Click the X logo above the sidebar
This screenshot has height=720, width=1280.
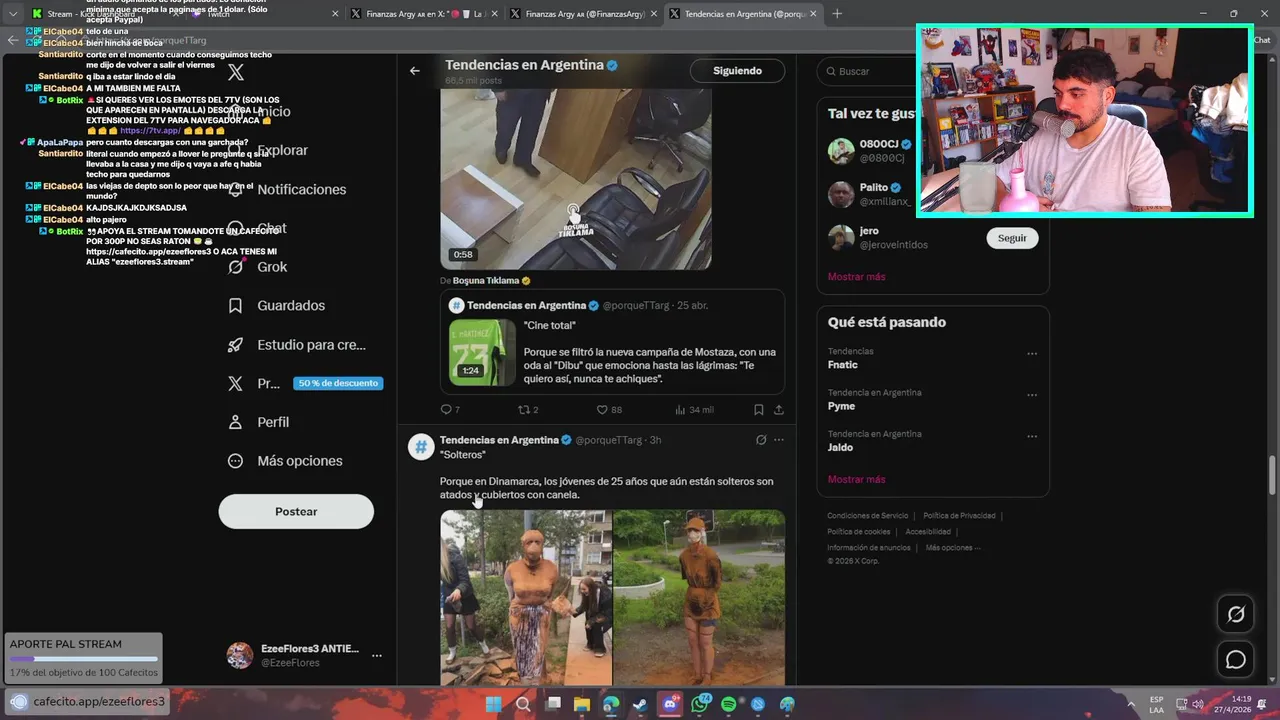[x=236, y=72]
